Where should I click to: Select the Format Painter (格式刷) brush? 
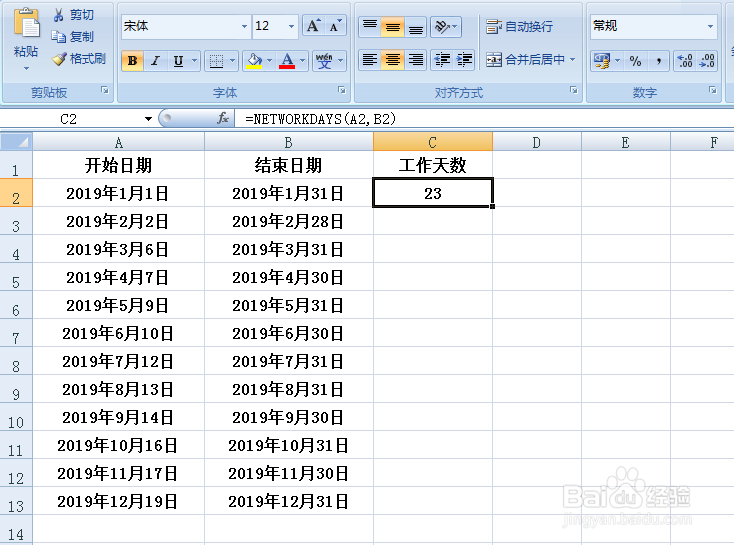pos(59,59)
